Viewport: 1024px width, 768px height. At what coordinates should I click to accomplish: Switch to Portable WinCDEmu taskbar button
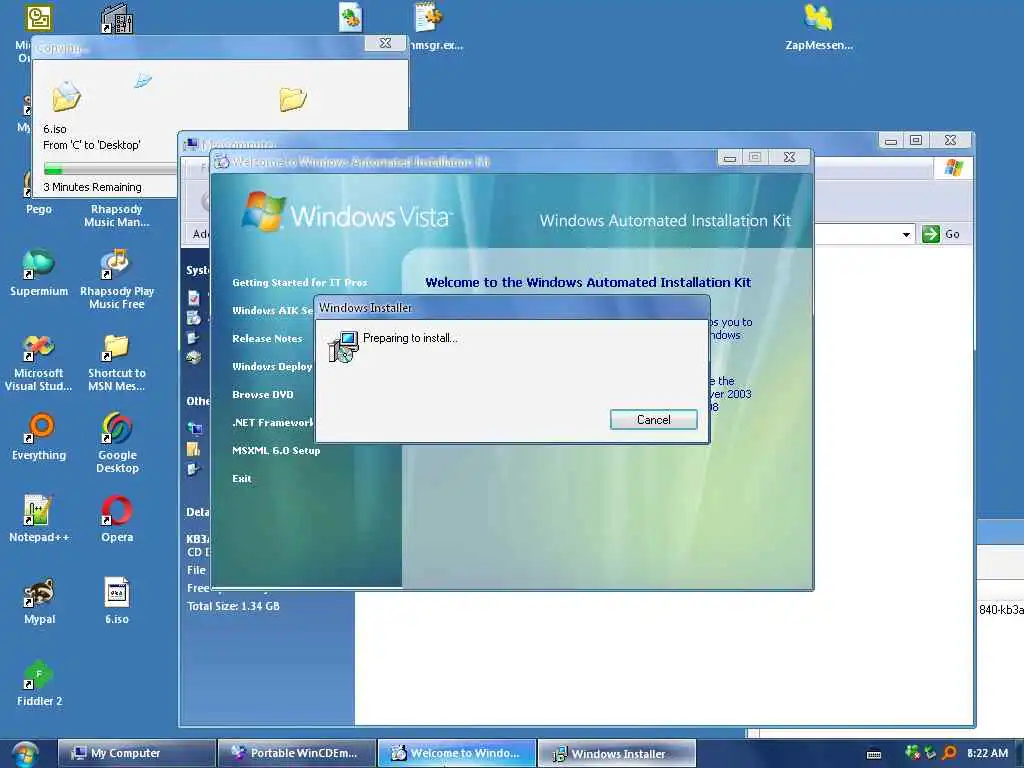(x=296, y=753)
